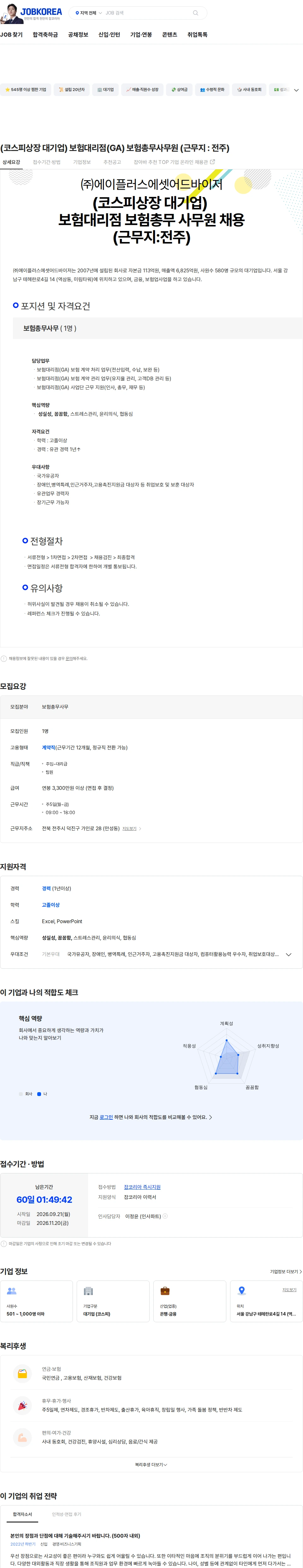The width and height of the screenshot is (303, 1568).
Task: Click the 연금·보험 benefit icon
Action: (22, 1374)
